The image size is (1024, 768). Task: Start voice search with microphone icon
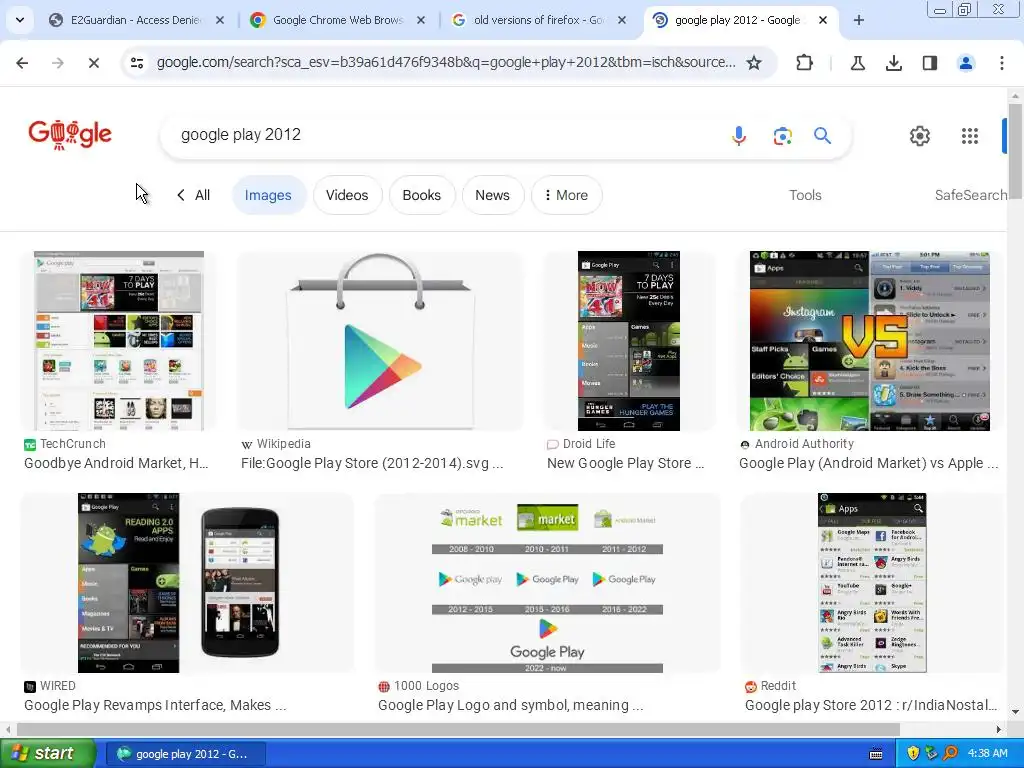click(739, 135)
